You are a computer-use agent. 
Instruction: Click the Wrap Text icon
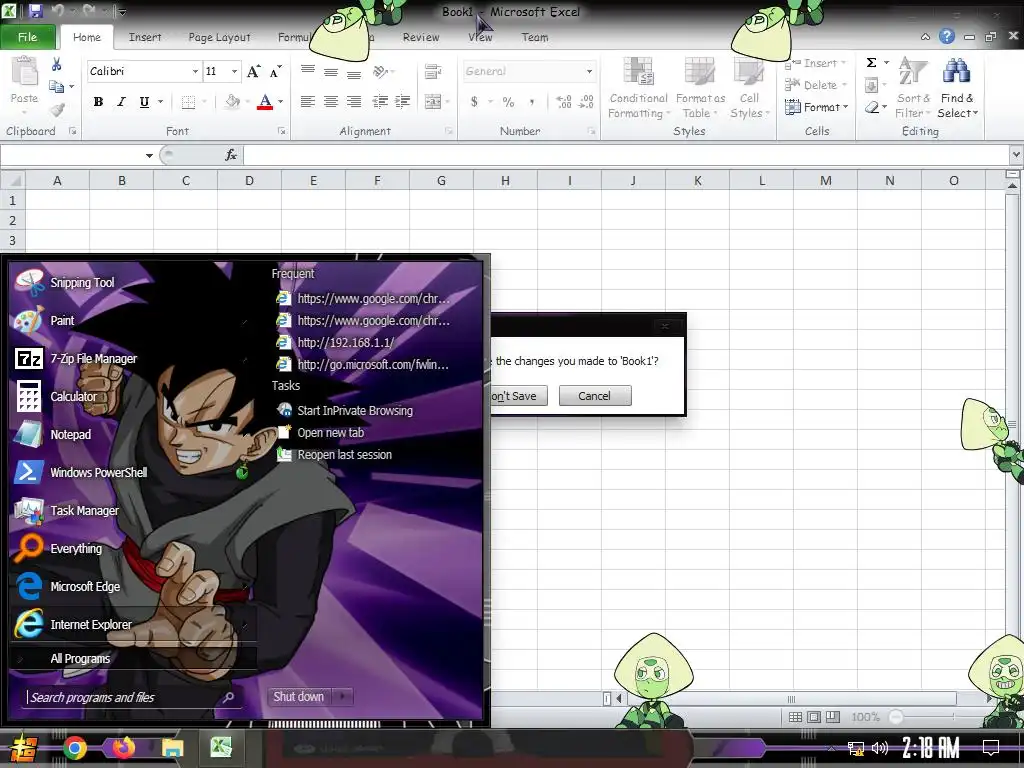click(432, 71)
